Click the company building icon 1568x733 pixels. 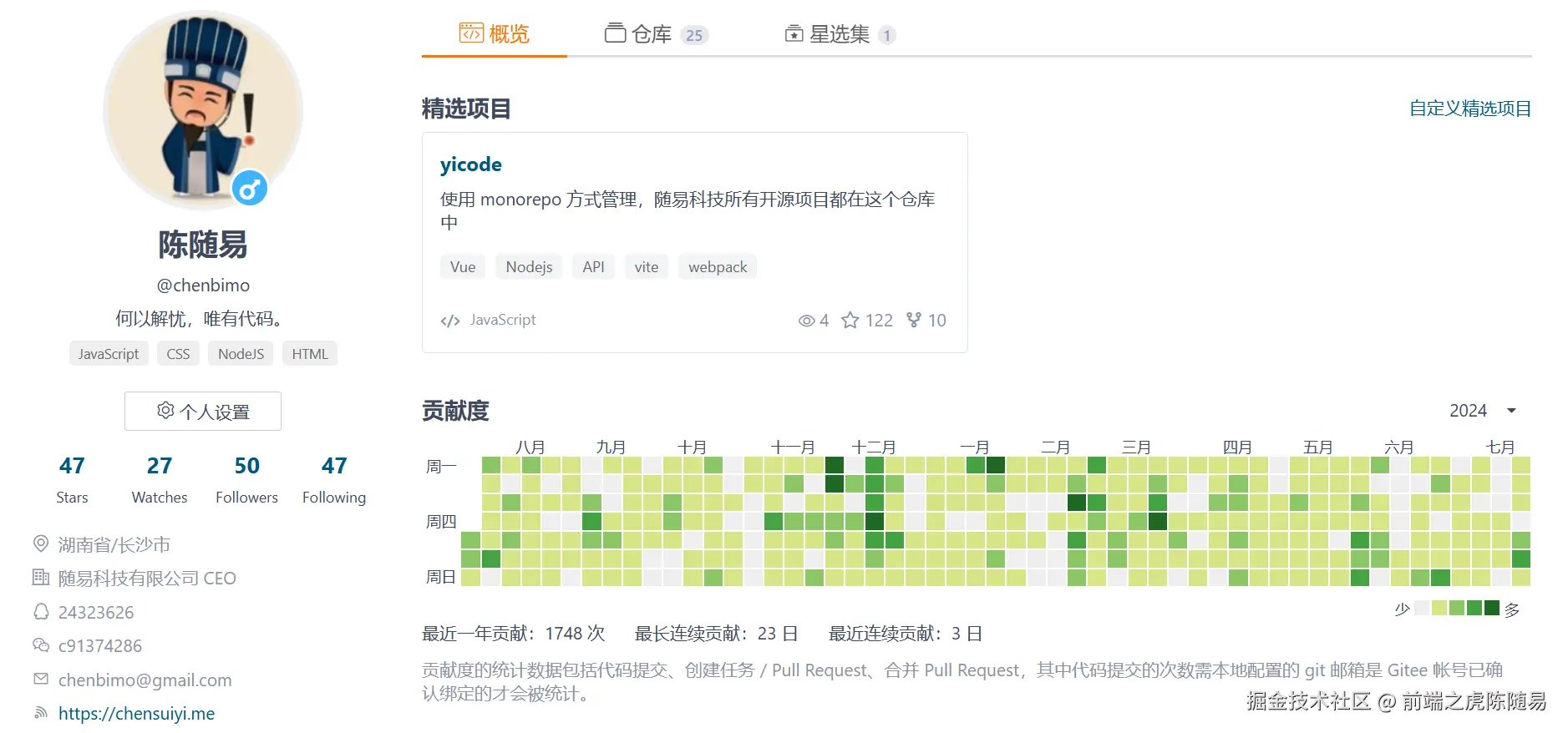(x=40, y=578)
